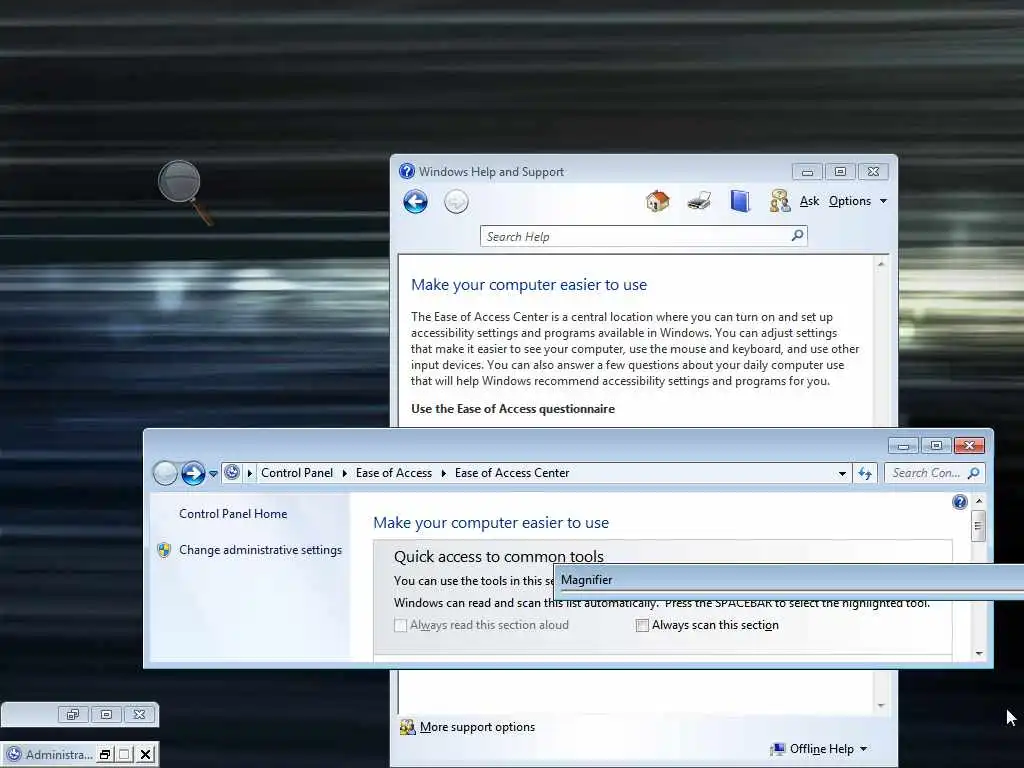Click the back button in Control Panel window
Image resolution: width=1024 pixels, height=768 pixels.
click(x=165, y=473)
